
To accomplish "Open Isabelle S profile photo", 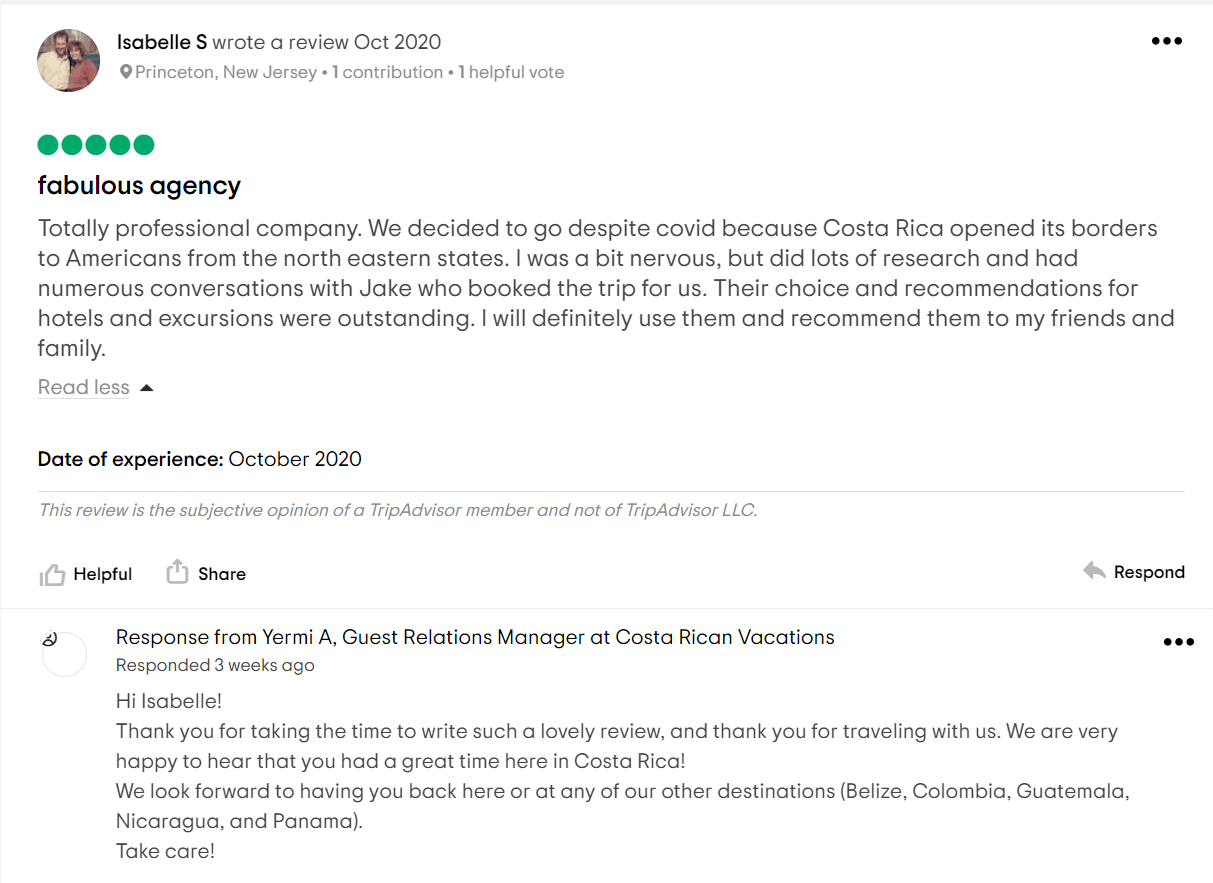I will 69,60.
